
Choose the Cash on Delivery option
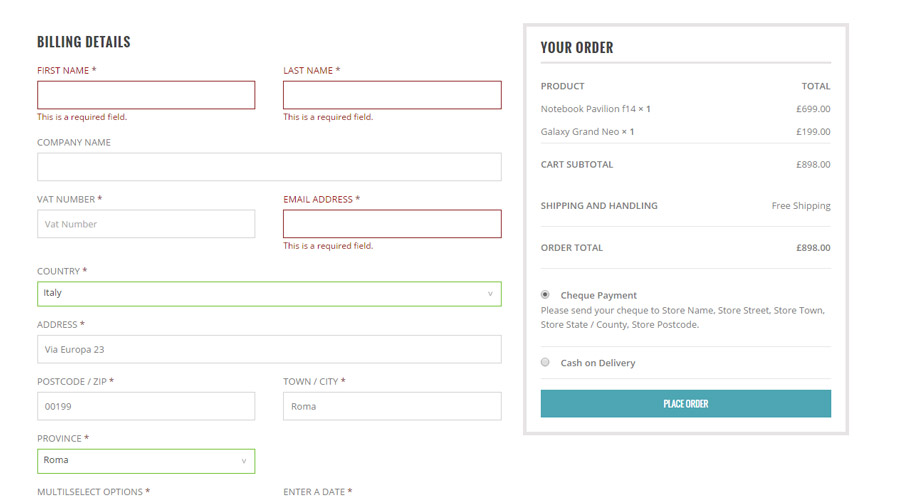point(545,362)
